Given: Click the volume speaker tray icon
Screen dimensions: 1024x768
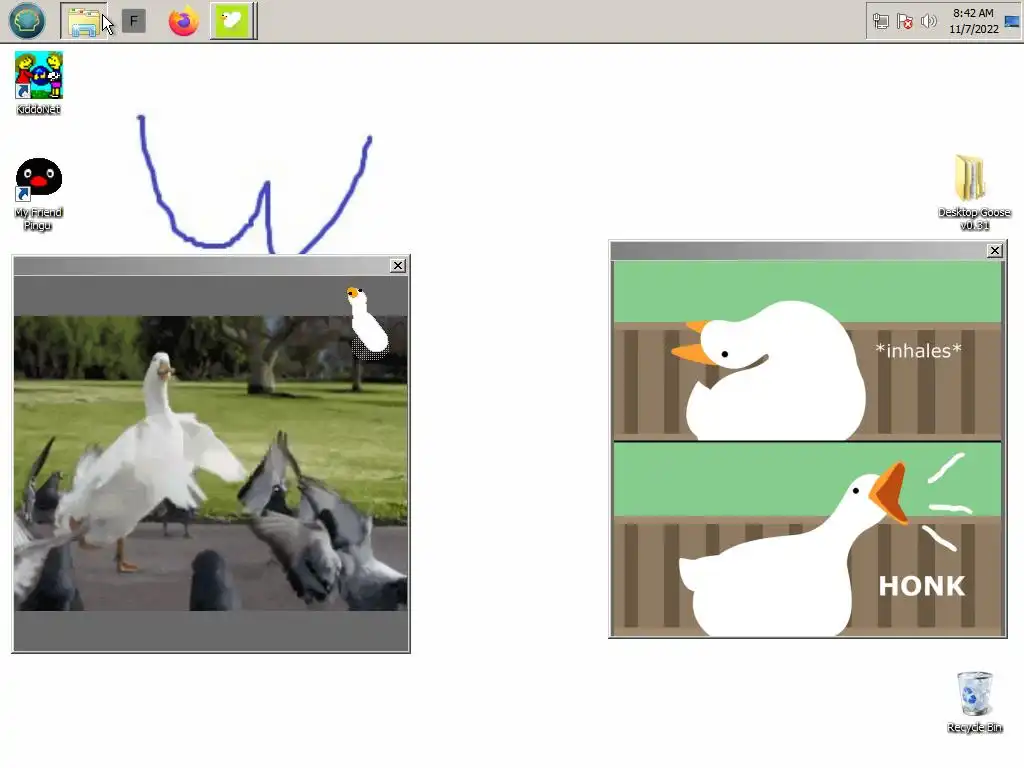Looking at the screenshot, I should pyautogui.click(x=928, y=22).
